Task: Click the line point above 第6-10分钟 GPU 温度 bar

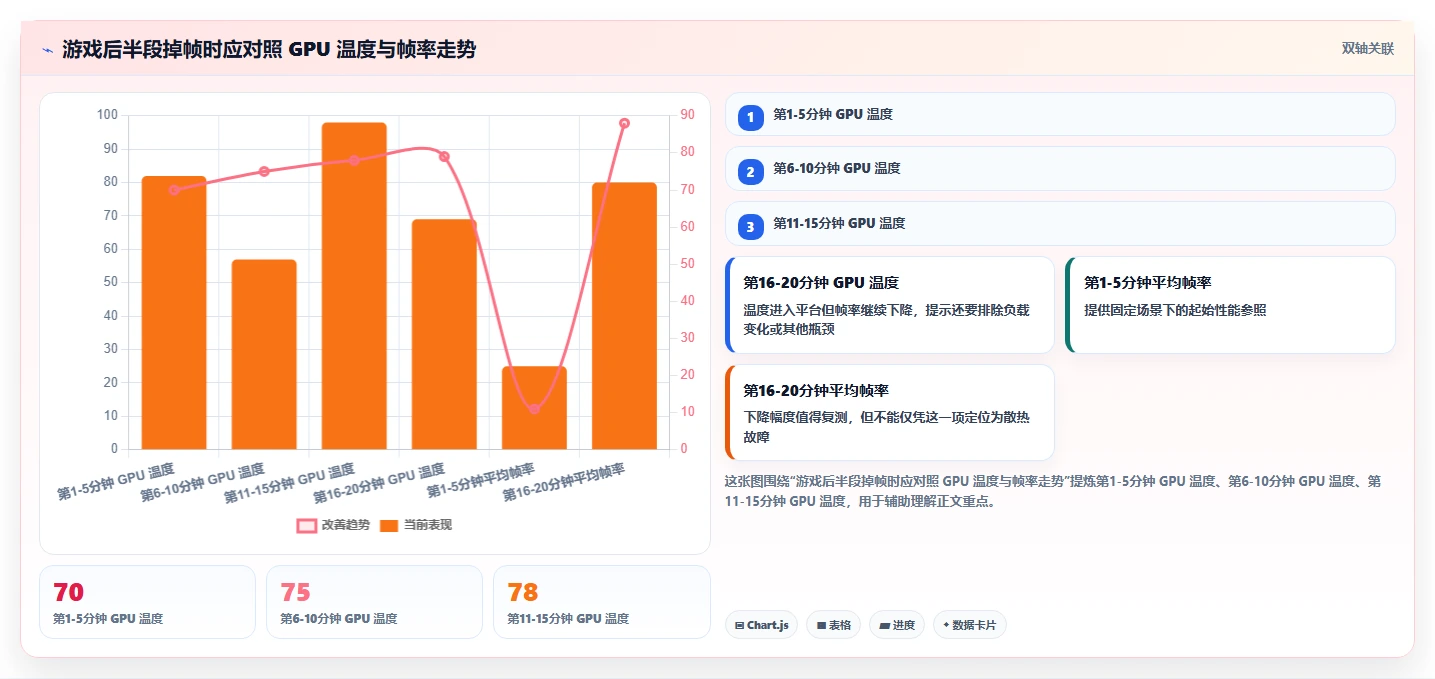Action: [264, 171]
